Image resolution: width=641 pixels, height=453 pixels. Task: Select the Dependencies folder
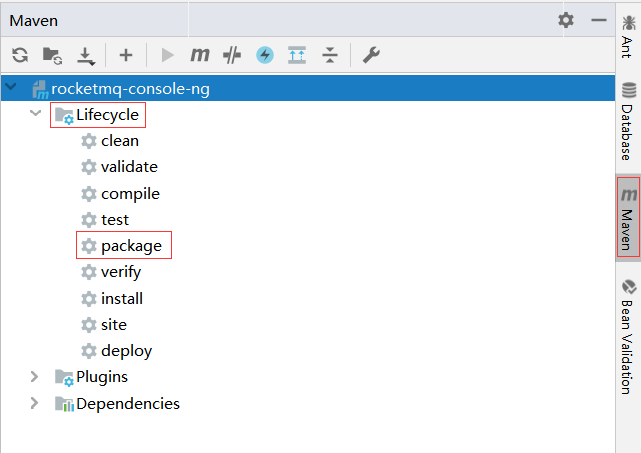click(118, 404)
